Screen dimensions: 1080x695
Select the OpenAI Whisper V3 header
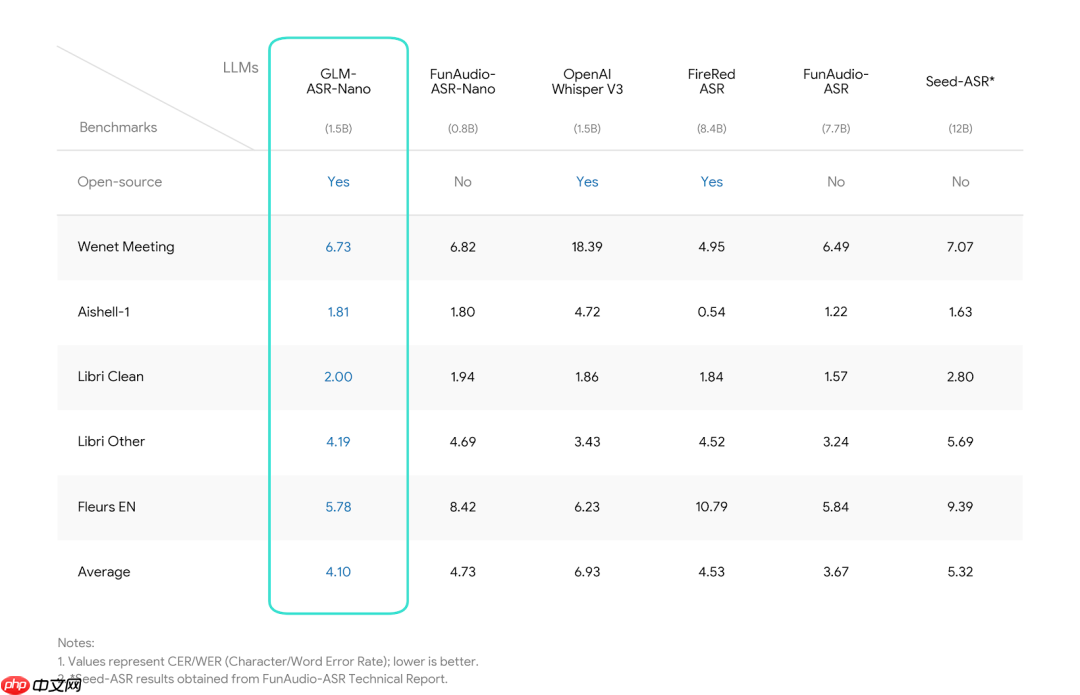587,81
